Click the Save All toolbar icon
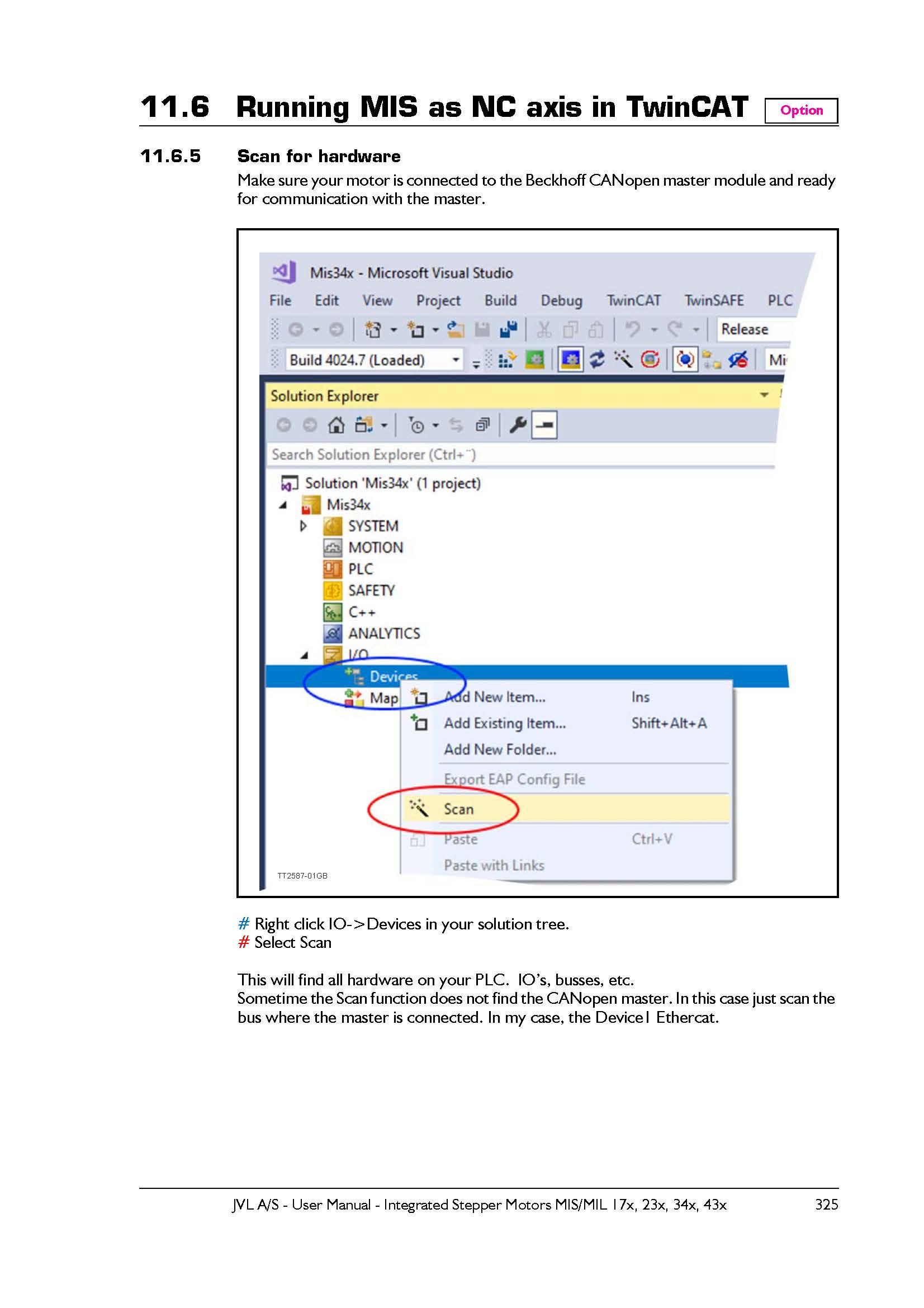 coord(509,329)
